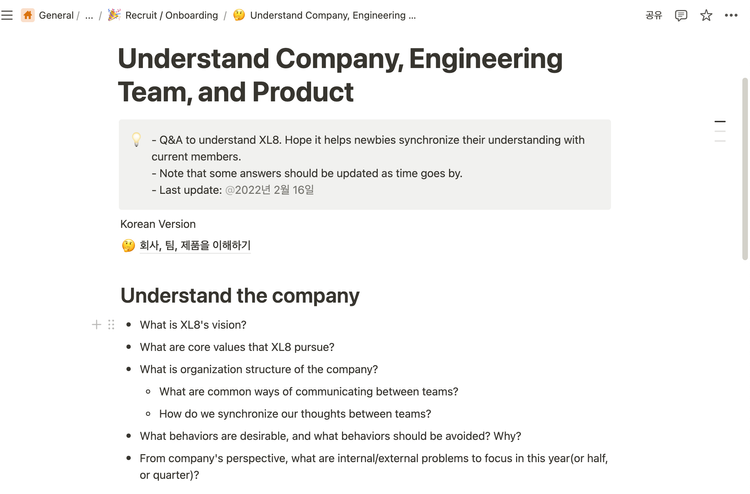
Task: Open the Last update date mention
Action: click(269, 190)
